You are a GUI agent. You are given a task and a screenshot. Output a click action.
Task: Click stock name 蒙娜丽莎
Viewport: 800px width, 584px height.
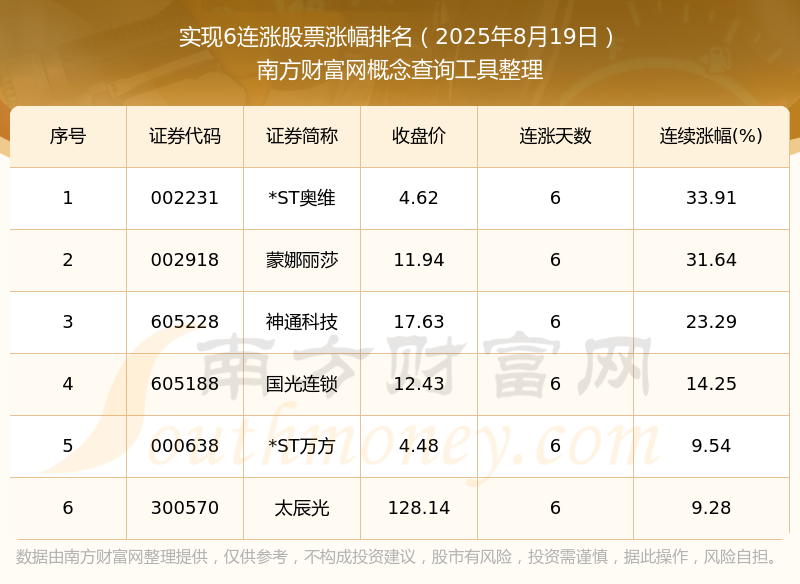tap(302, 260)
